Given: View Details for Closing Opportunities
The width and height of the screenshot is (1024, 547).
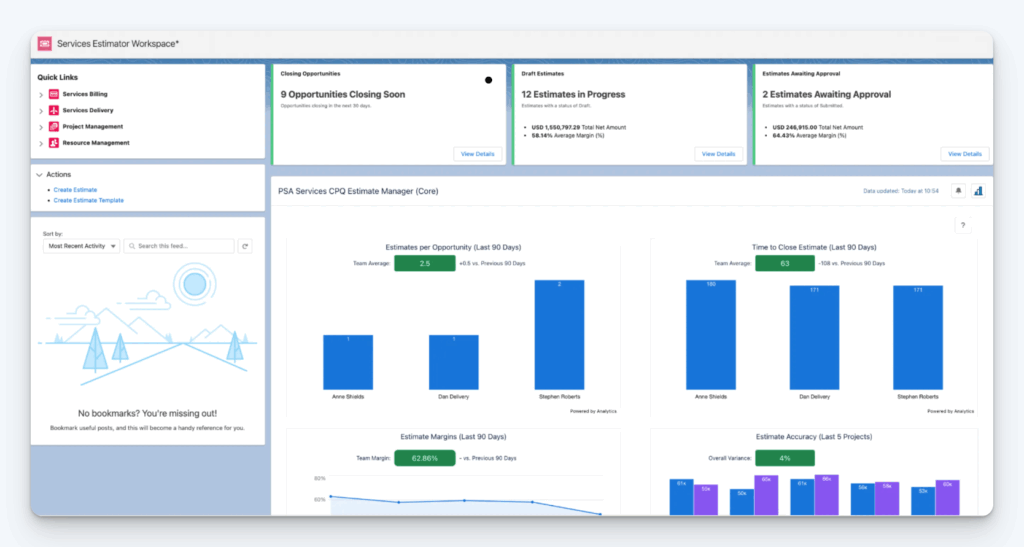Looking at the screenshot, I should pyautogui.click(x=477, y=154).
